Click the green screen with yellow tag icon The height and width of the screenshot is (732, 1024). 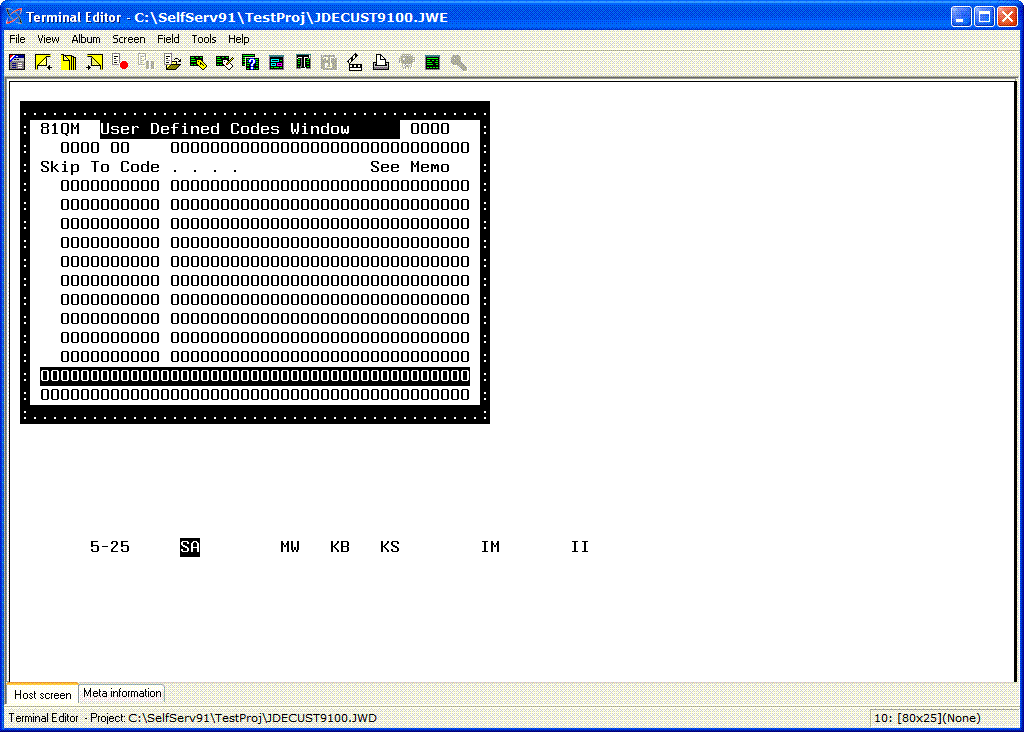(x=199, y=63)
